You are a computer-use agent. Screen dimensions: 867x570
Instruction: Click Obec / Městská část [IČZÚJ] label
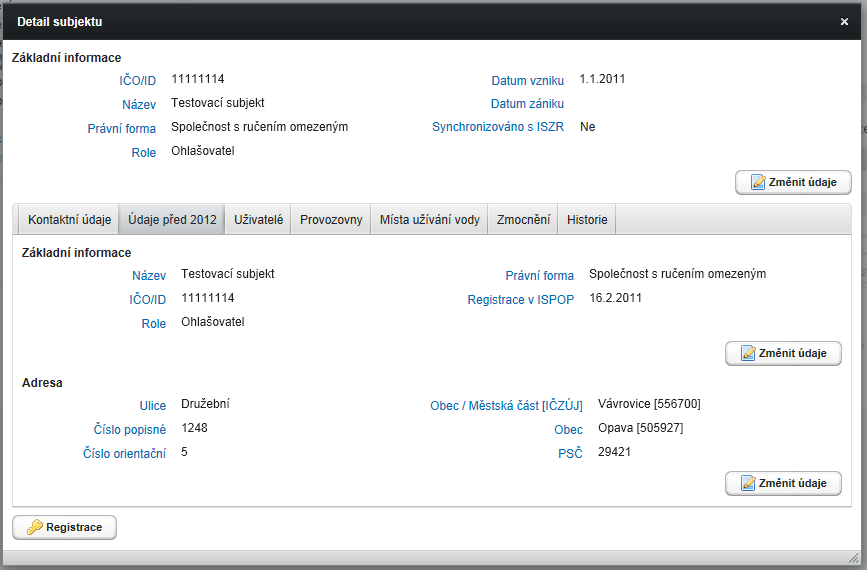506,406
